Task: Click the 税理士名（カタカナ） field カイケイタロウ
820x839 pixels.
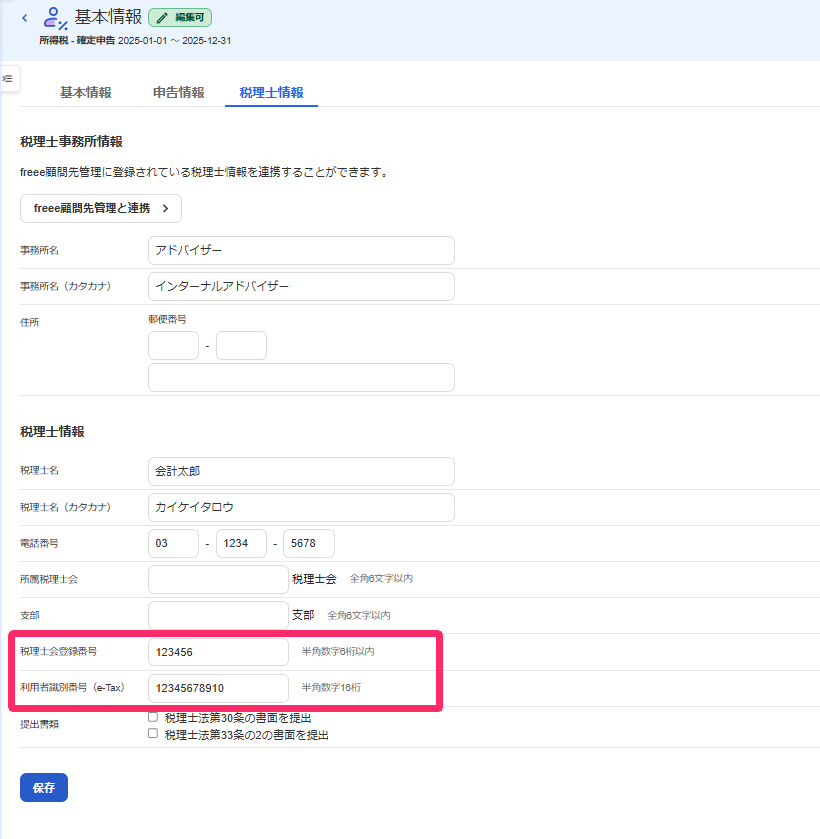Action: pyautogui.click(x=301, y=507)
